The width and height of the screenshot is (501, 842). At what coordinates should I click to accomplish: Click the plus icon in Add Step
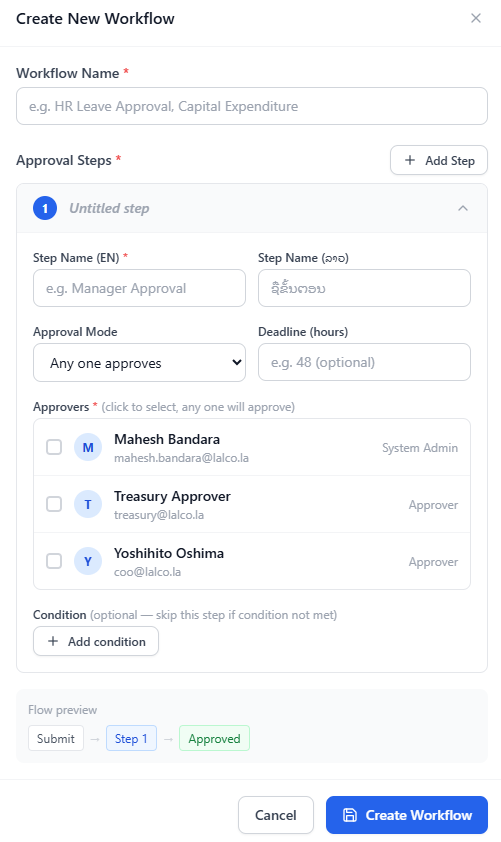(410, 160)
